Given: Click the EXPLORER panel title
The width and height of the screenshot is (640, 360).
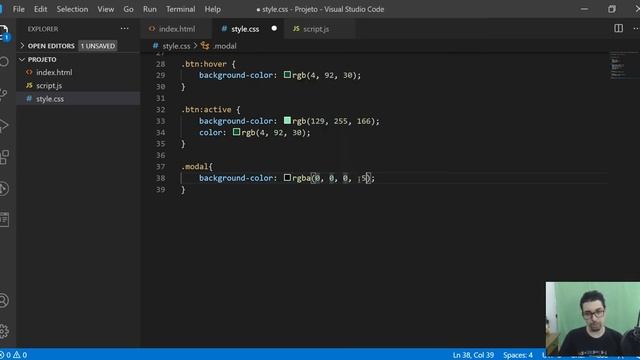Looking at the screenshot, I should (43, 29).
